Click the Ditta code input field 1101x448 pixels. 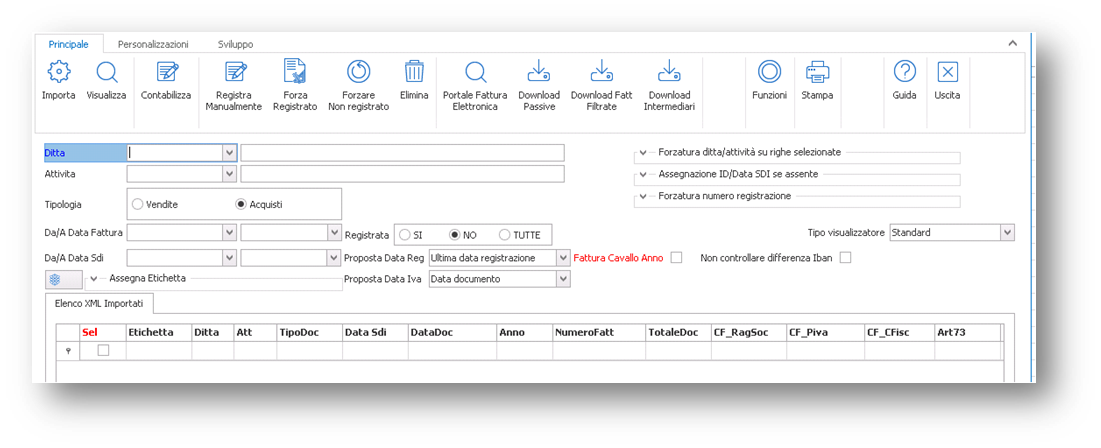[175, 152]
